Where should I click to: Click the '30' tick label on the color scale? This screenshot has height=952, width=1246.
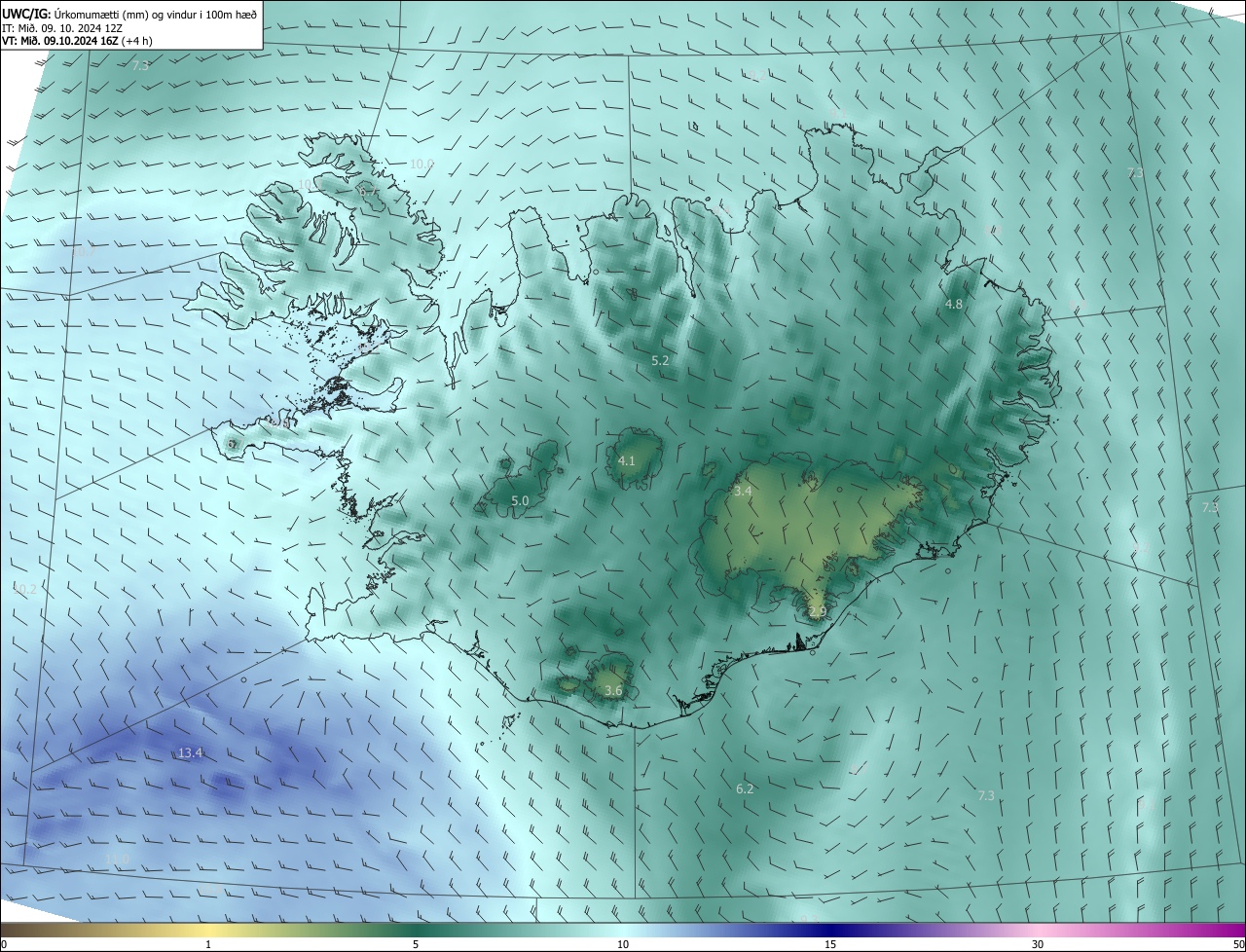pyautogui.click(x=1038, y=944)
